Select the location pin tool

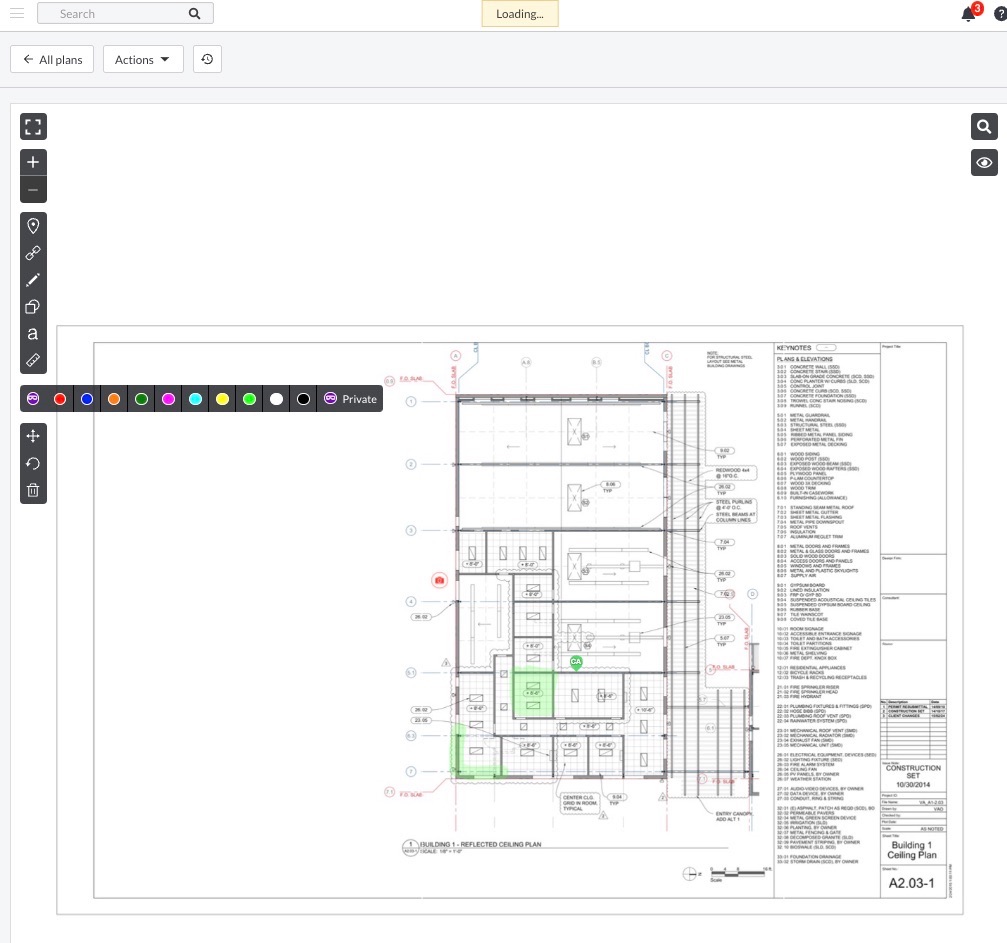[x=33, y=225]
